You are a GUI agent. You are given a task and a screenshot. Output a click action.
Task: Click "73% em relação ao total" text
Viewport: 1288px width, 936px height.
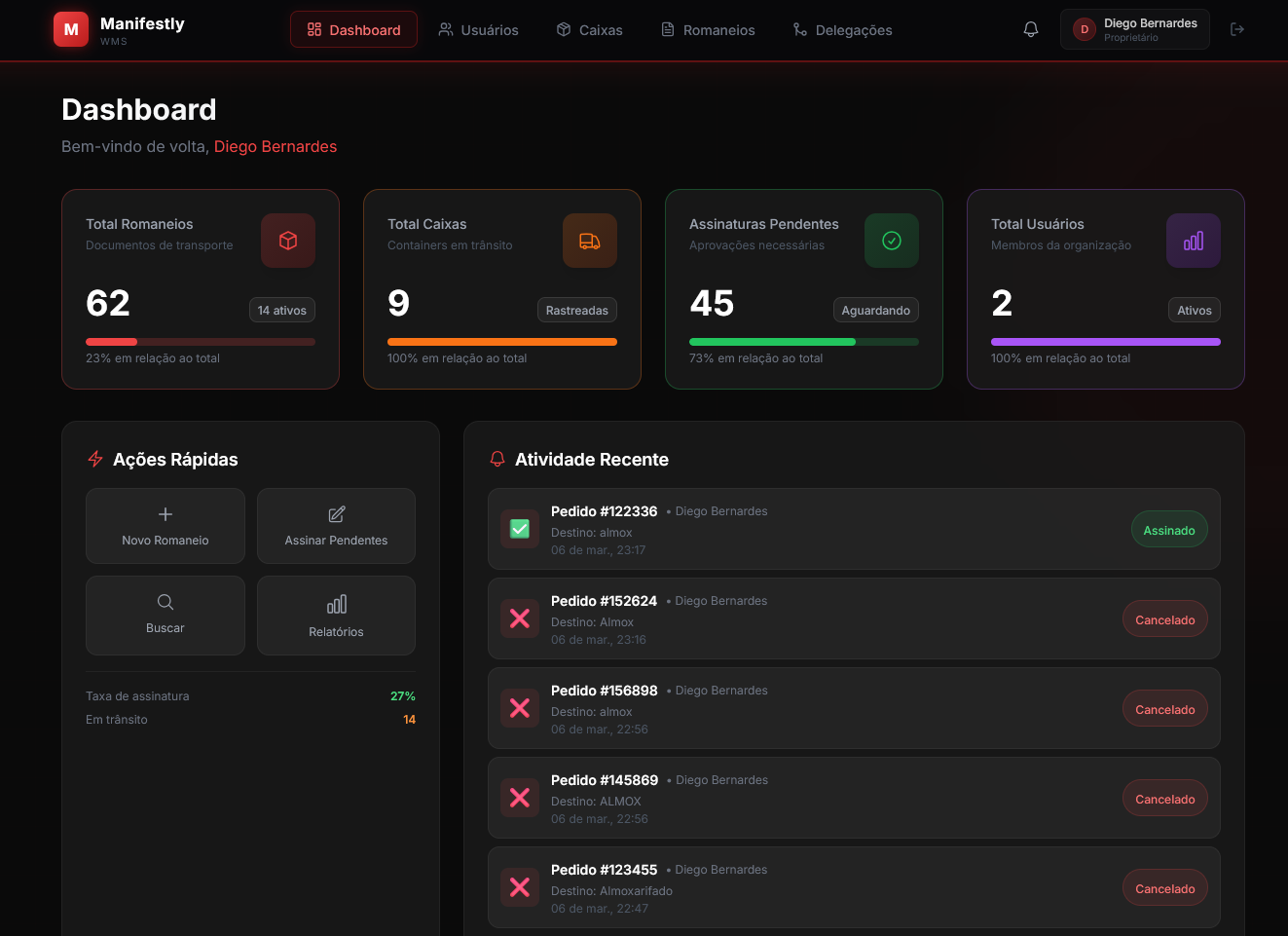tap(756, 358)
